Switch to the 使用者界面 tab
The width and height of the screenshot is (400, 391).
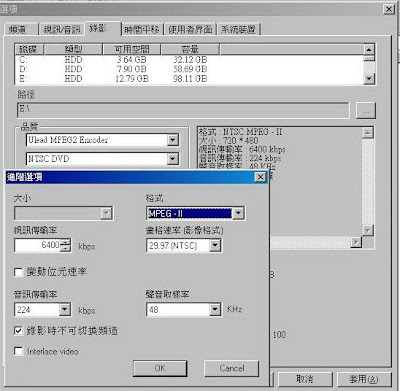tap(190, 30)
